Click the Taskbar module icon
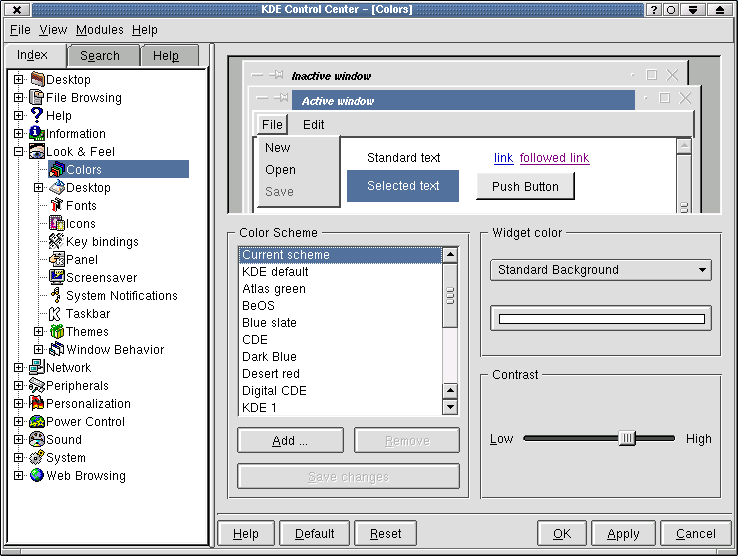The width and height of the screenshot is (738, 556). tap(57, 313)
